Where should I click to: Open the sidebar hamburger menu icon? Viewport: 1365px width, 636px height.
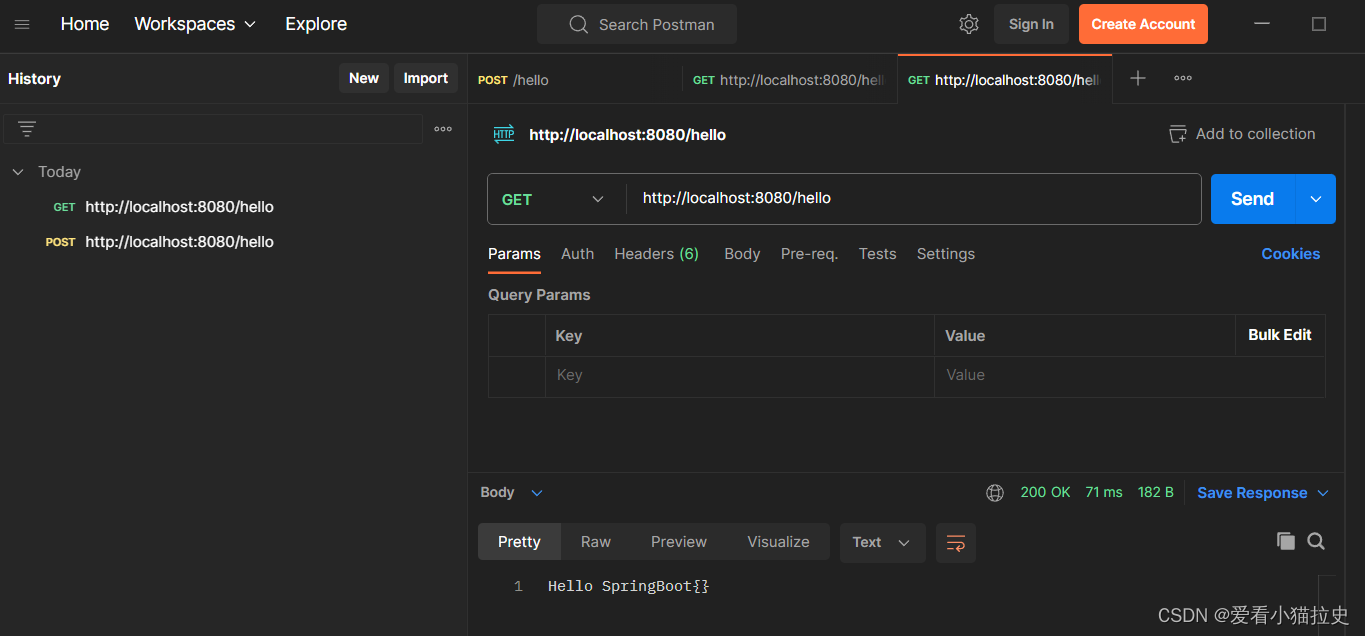22,24
